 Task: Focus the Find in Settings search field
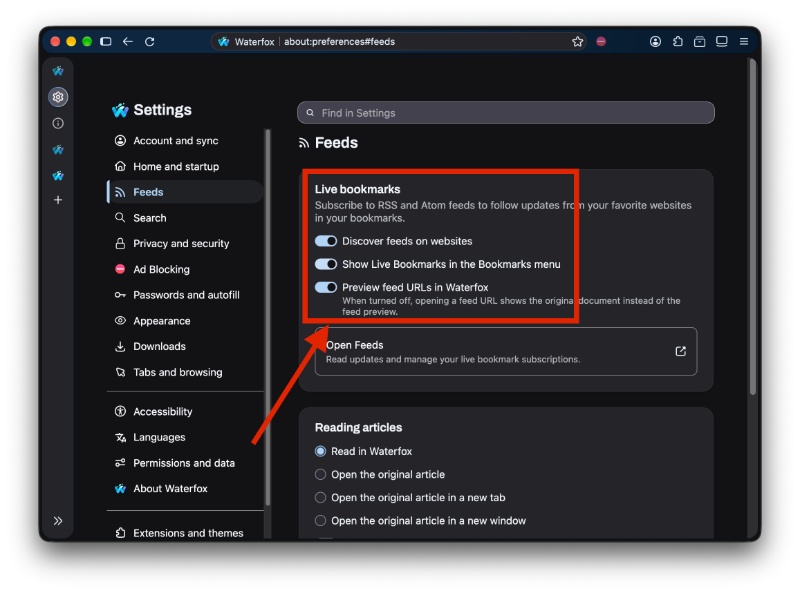[506, 113]
